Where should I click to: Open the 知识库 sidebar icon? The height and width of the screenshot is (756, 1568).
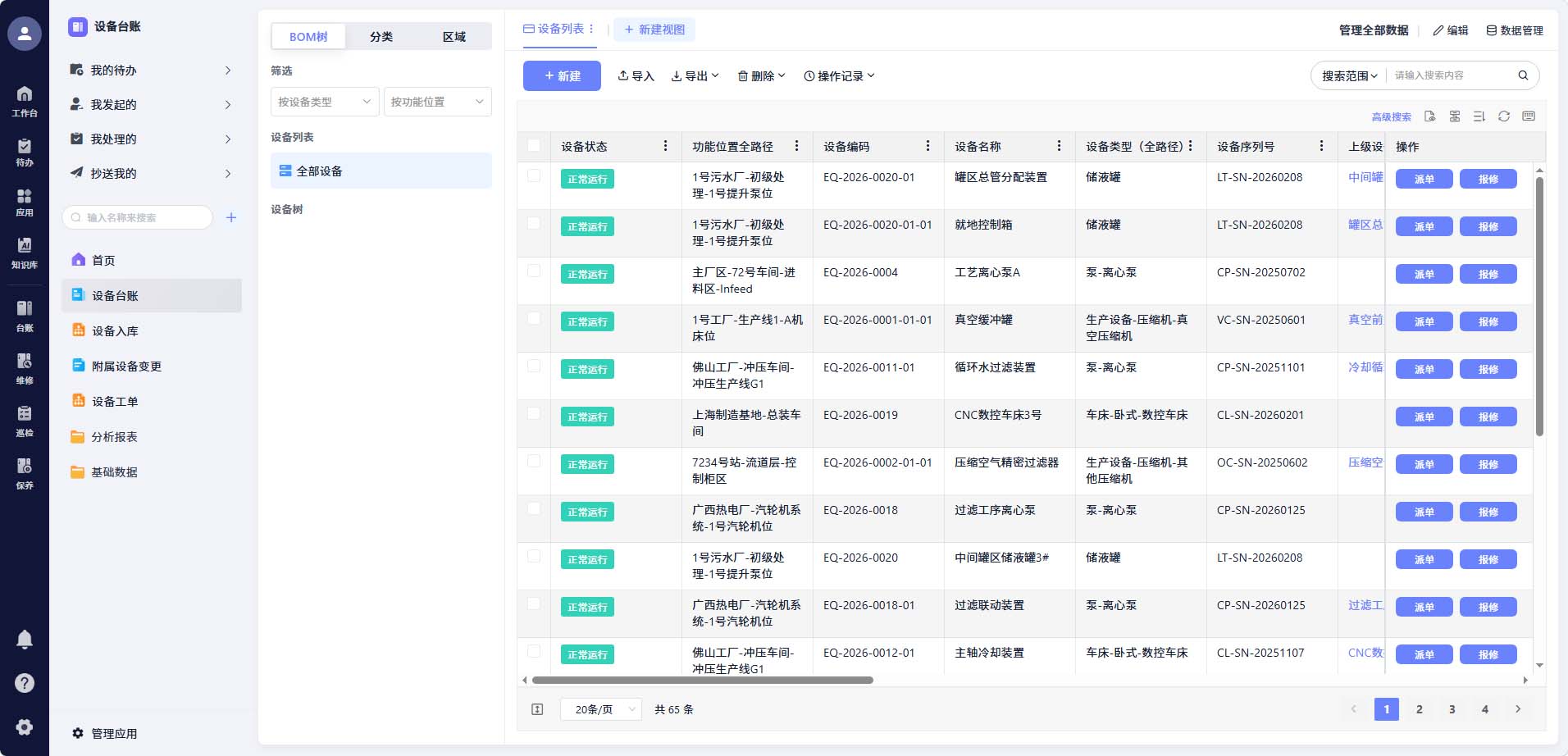[25, 253]
